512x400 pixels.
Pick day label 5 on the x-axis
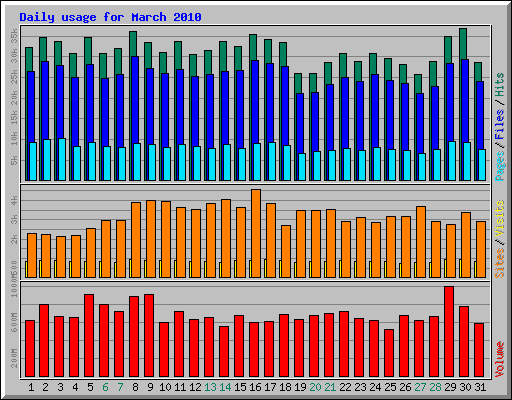[x=90, y=387]
